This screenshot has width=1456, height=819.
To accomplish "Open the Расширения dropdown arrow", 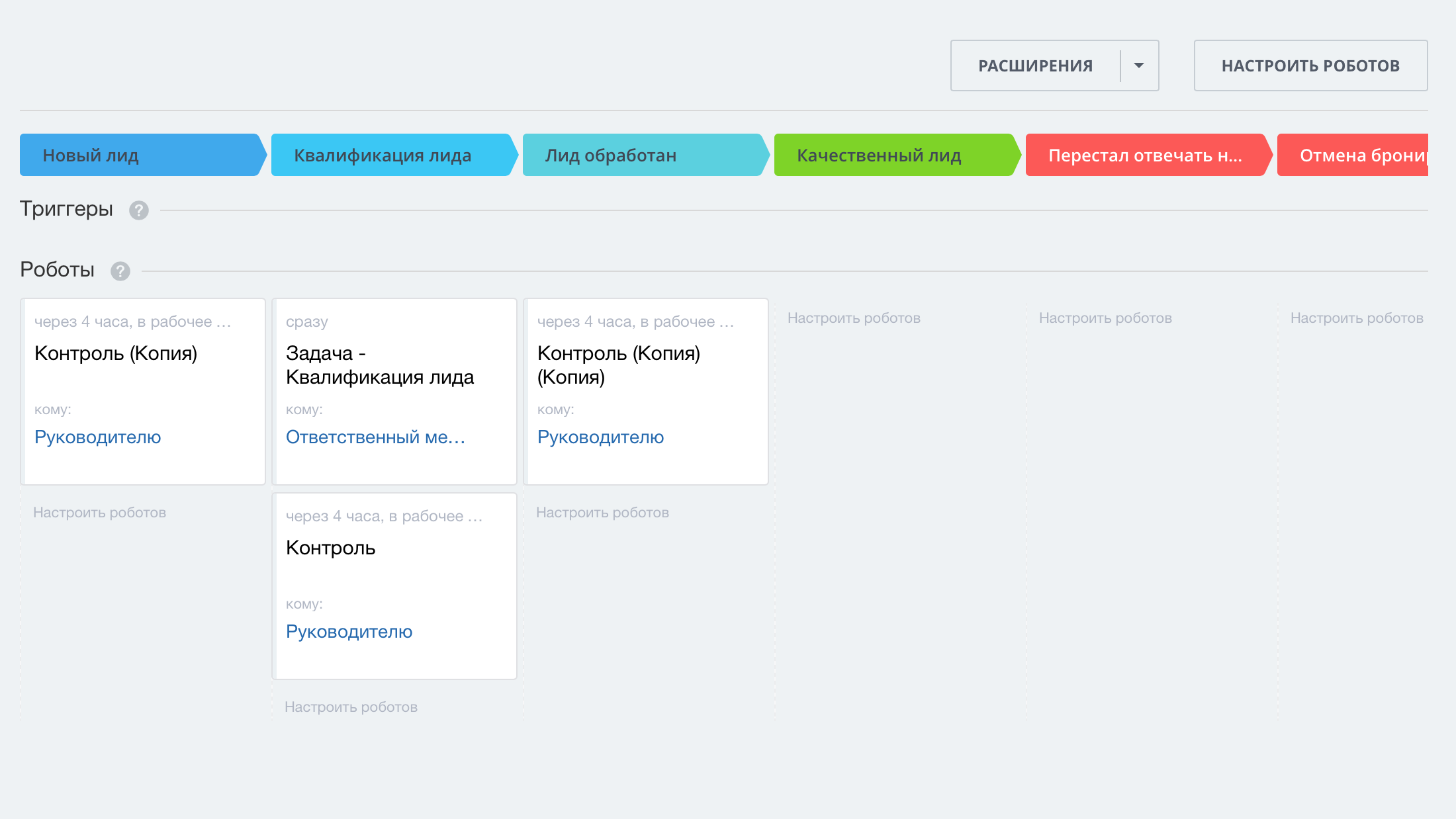I will [x=1139, y=65].
